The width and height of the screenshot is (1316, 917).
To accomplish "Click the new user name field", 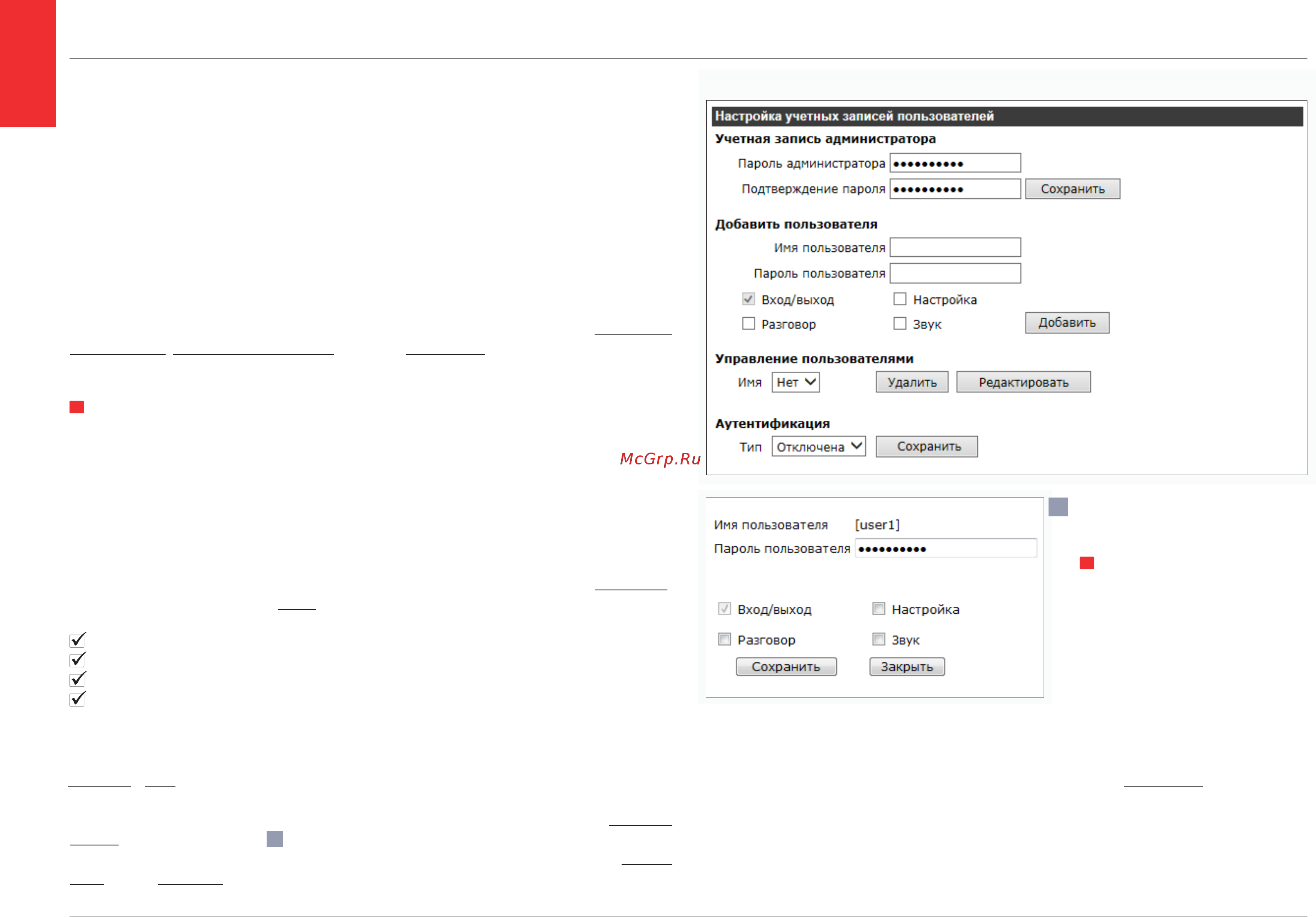I will tap(955, 248).
